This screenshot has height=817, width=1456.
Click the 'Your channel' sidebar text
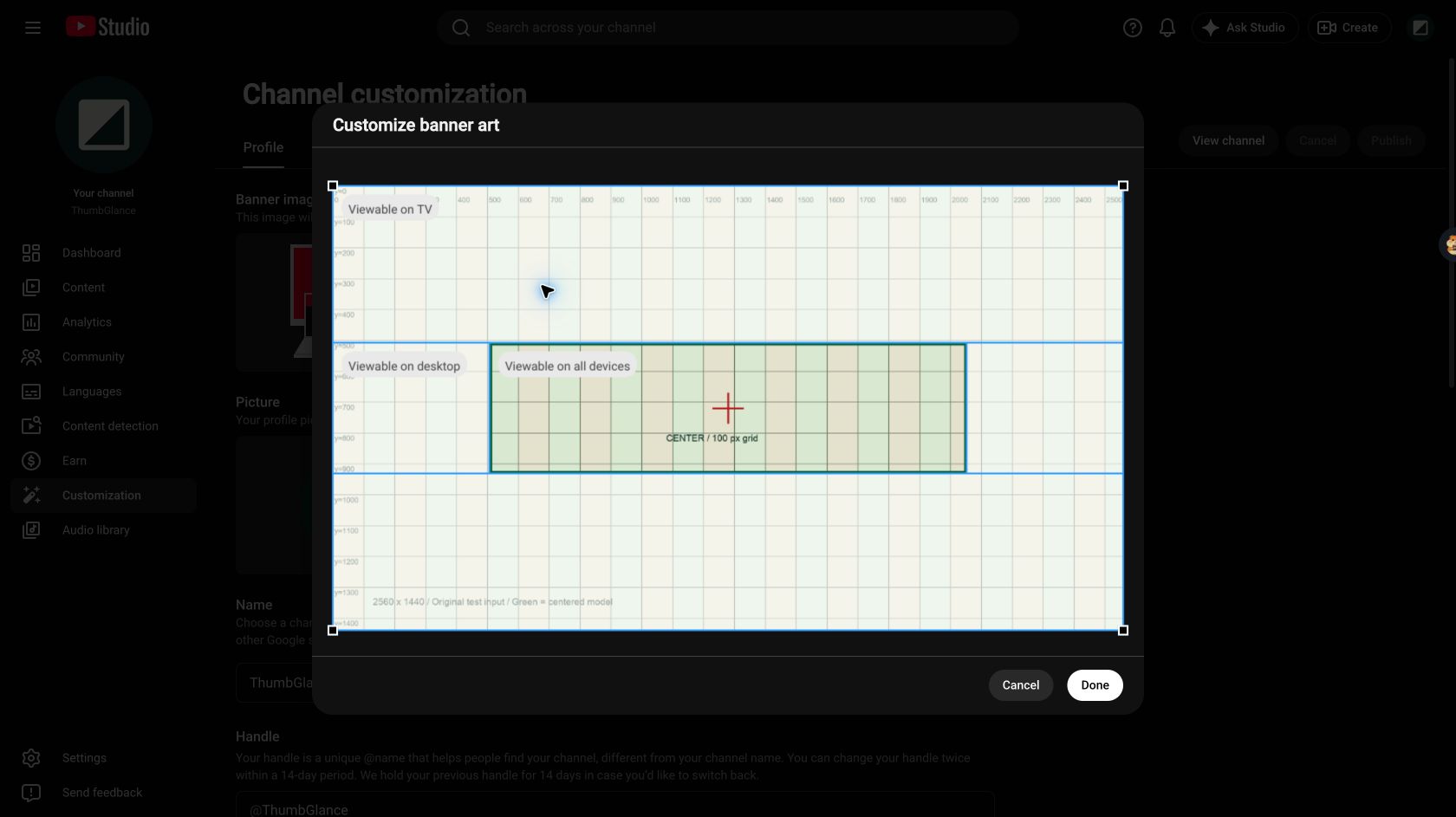tap(103, 193)
